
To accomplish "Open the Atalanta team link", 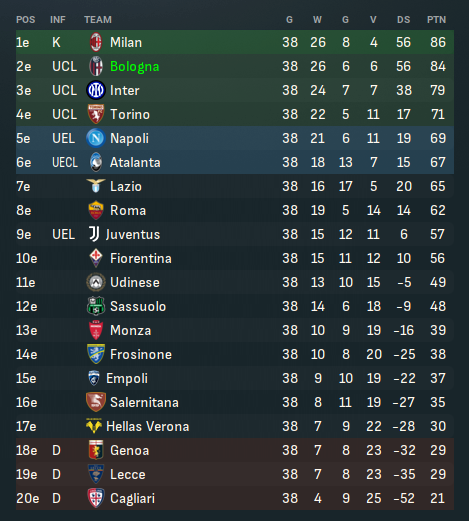I will (135, 162).
